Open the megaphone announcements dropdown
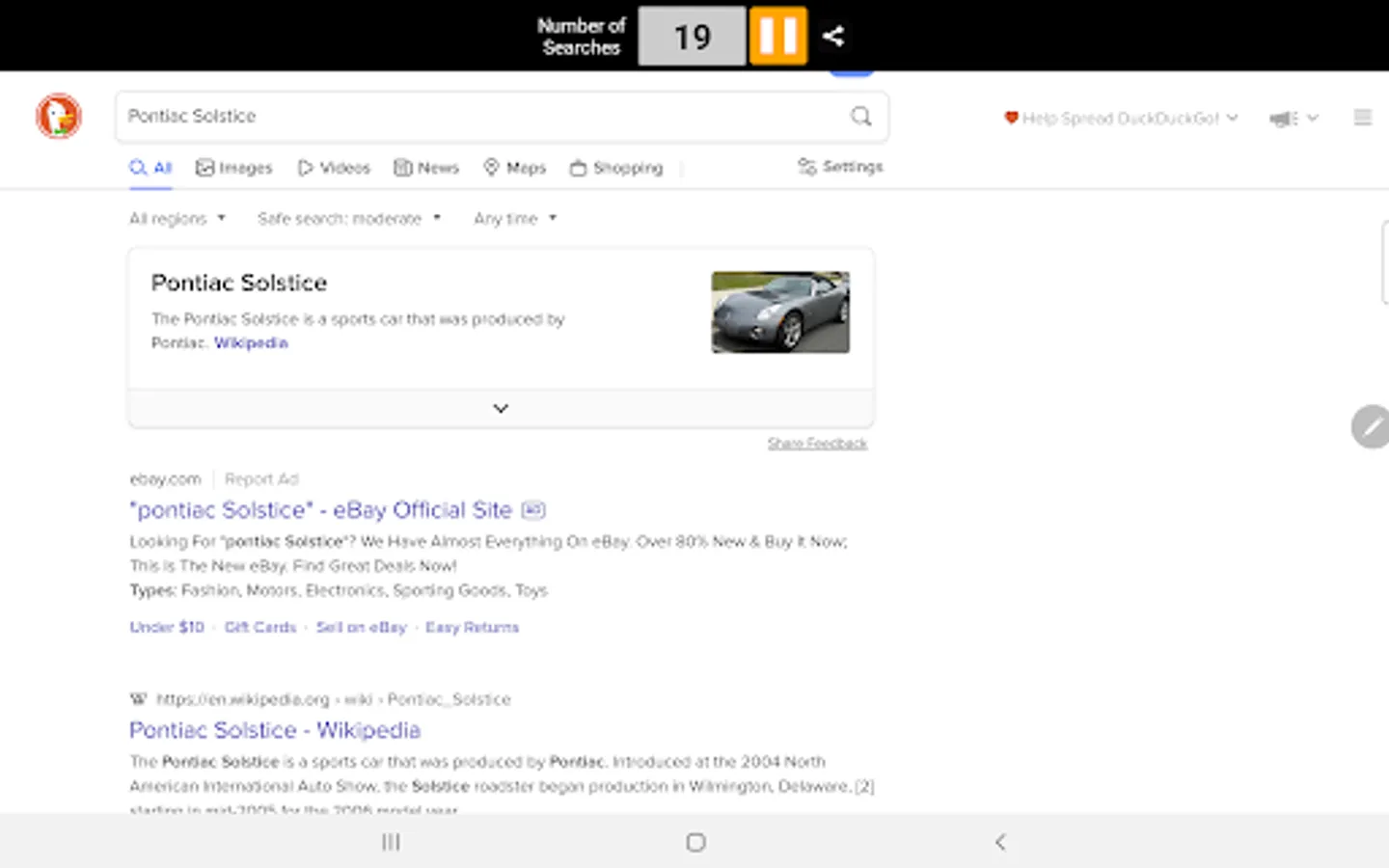1389x868 pixels. [1294, 119]
